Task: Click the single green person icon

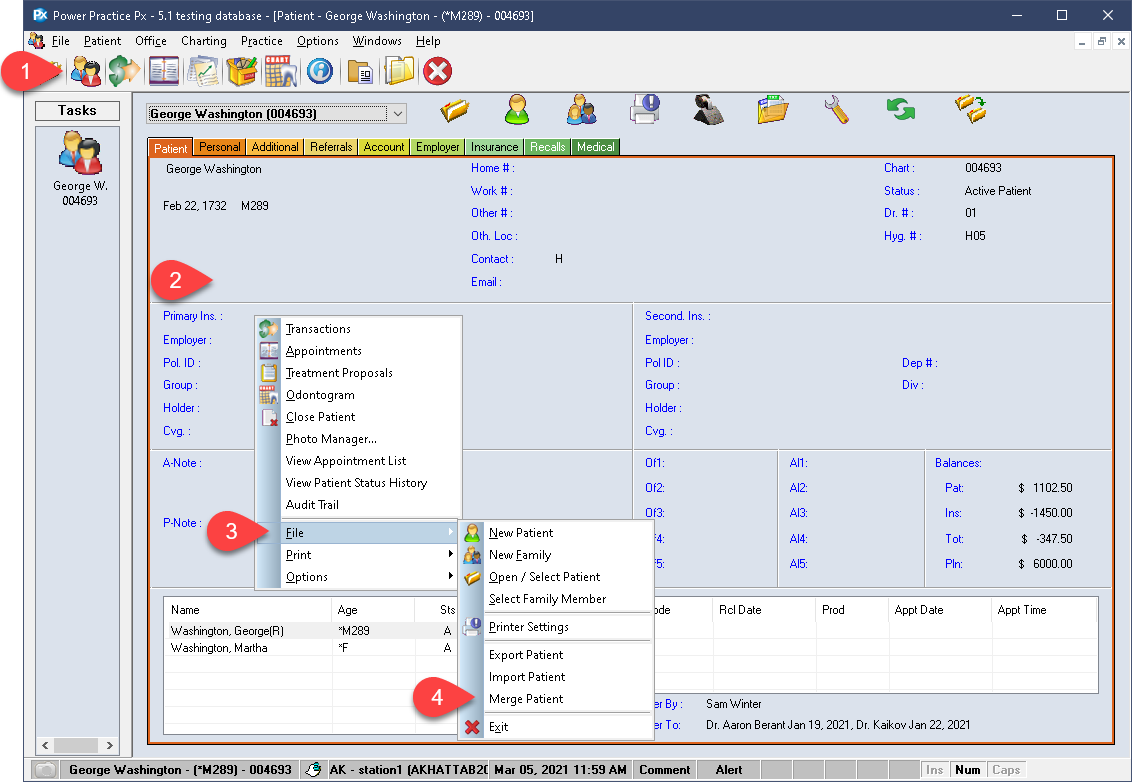Action: [517, 110]
